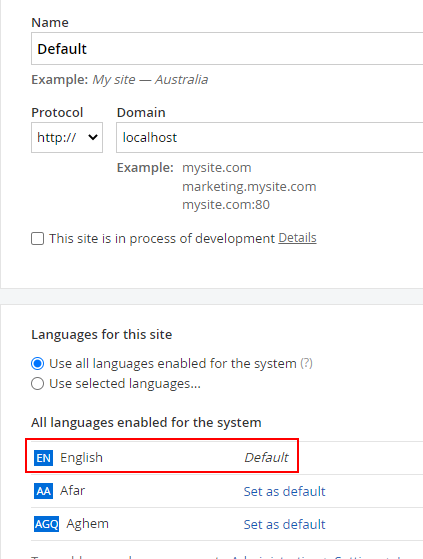The height and width of the screenshot is (559, 423).
Task: Click the EN language badge icon
Action: [x=43, y=458]
